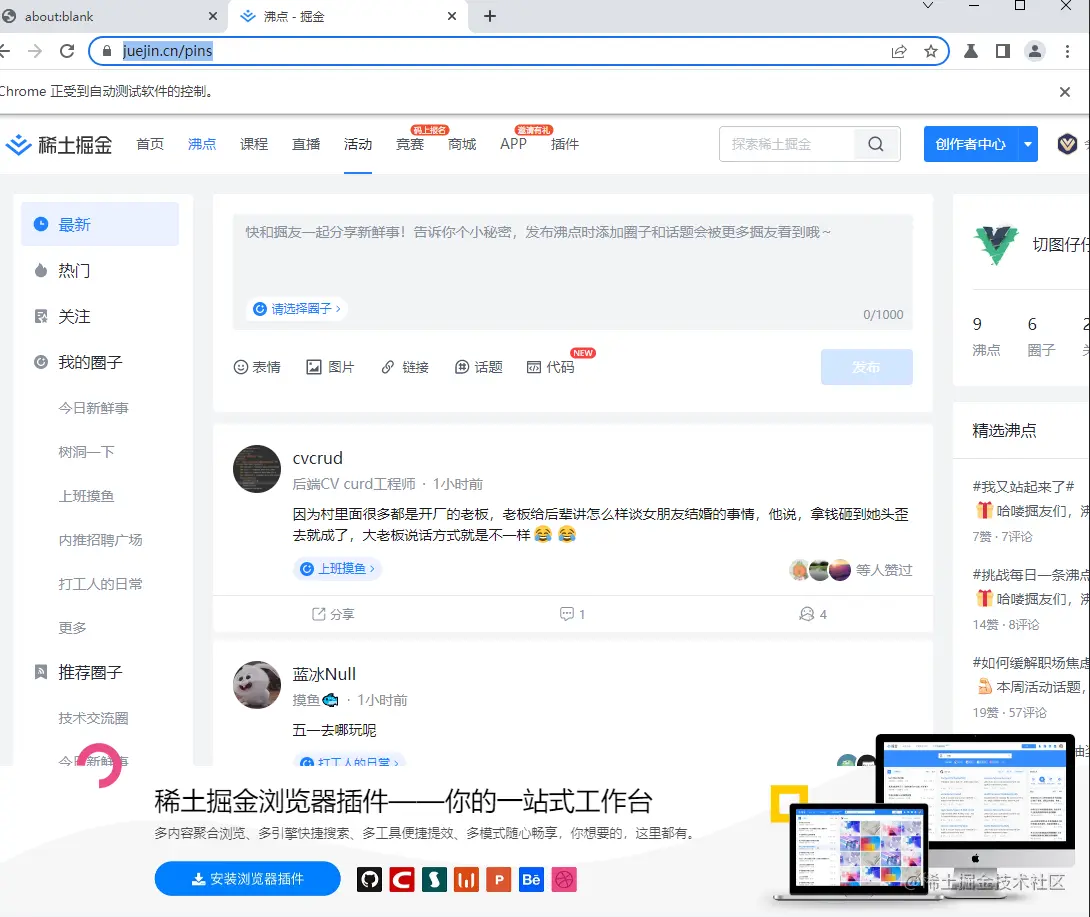The width and height of the screenshot is (1090, 917).
Task: Go forward with the browser arrow
Action: (35, 51)
